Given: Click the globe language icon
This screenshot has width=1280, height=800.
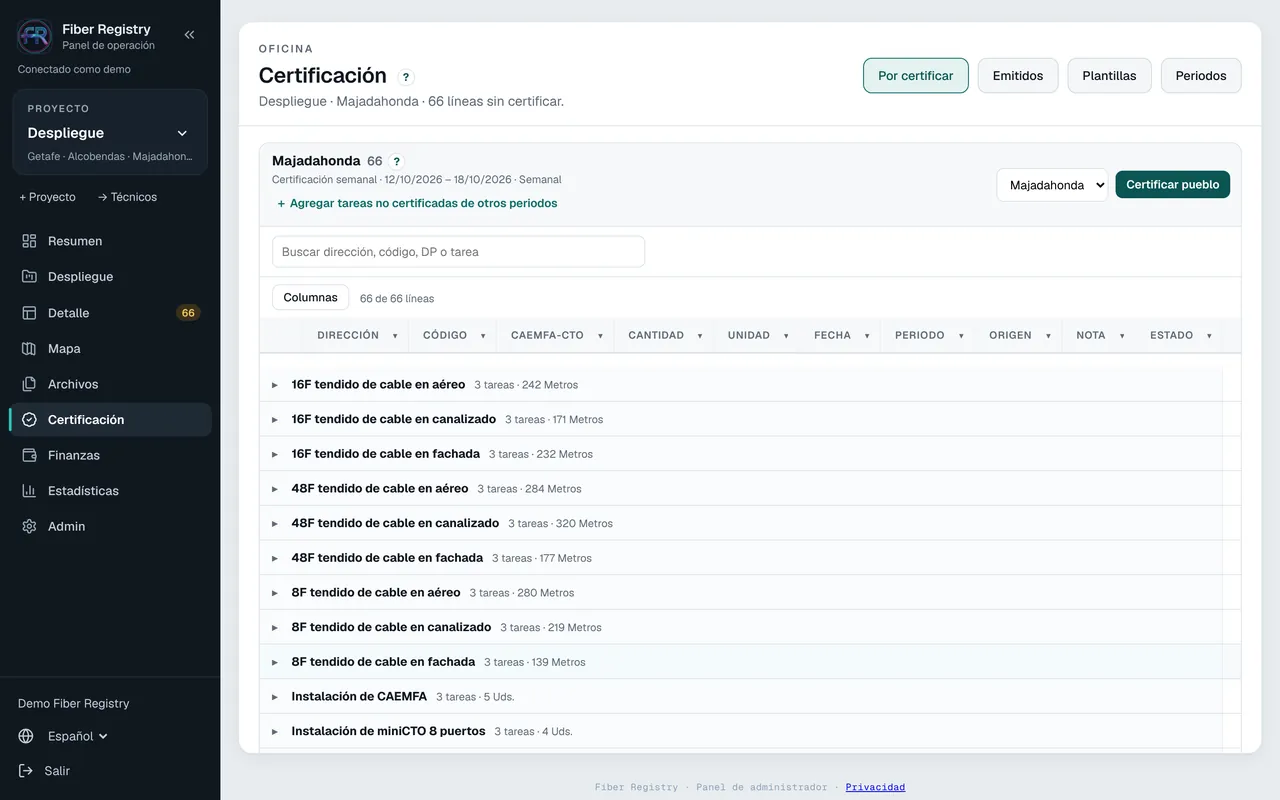Looking at the screenshot, I should (26, 736).
